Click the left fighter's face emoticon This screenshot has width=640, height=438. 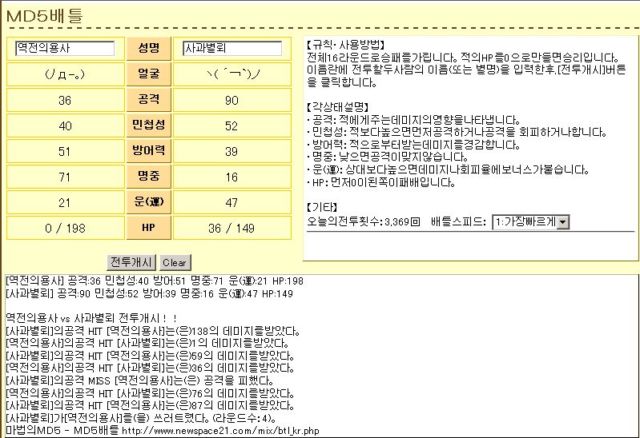click(65, 74)
